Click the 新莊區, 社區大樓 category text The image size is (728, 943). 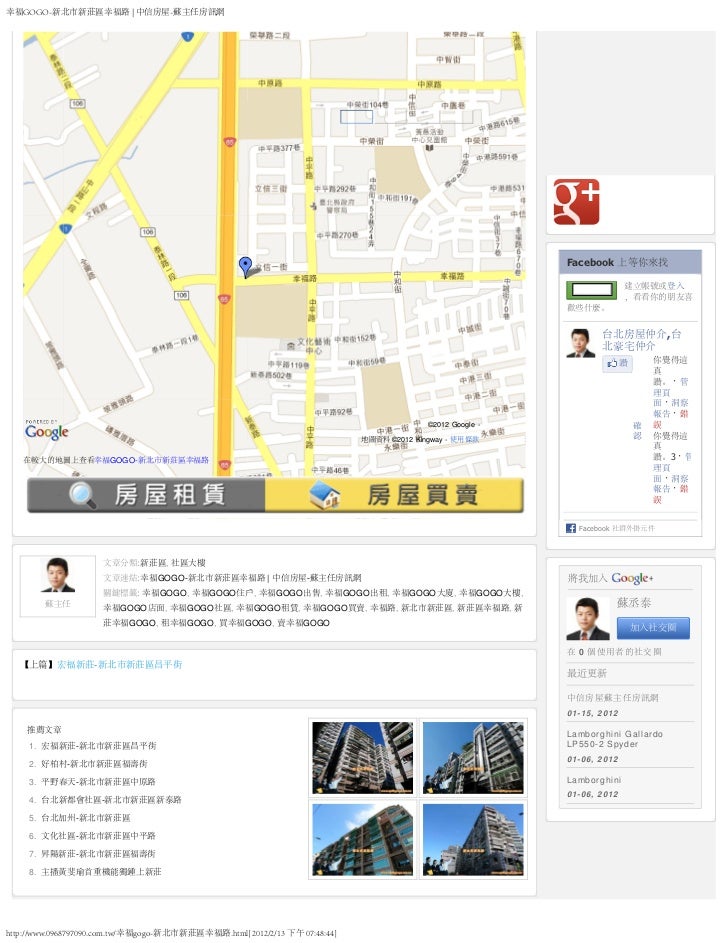pyautogui.click(x=173, y=563)
